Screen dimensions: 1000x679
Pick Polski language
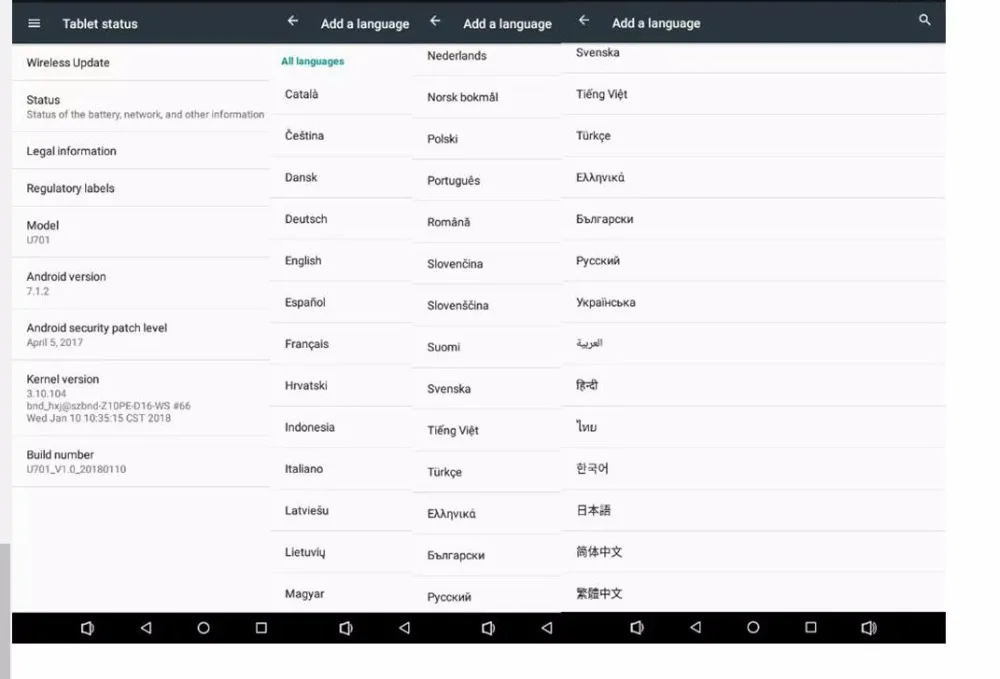(487, 139)
